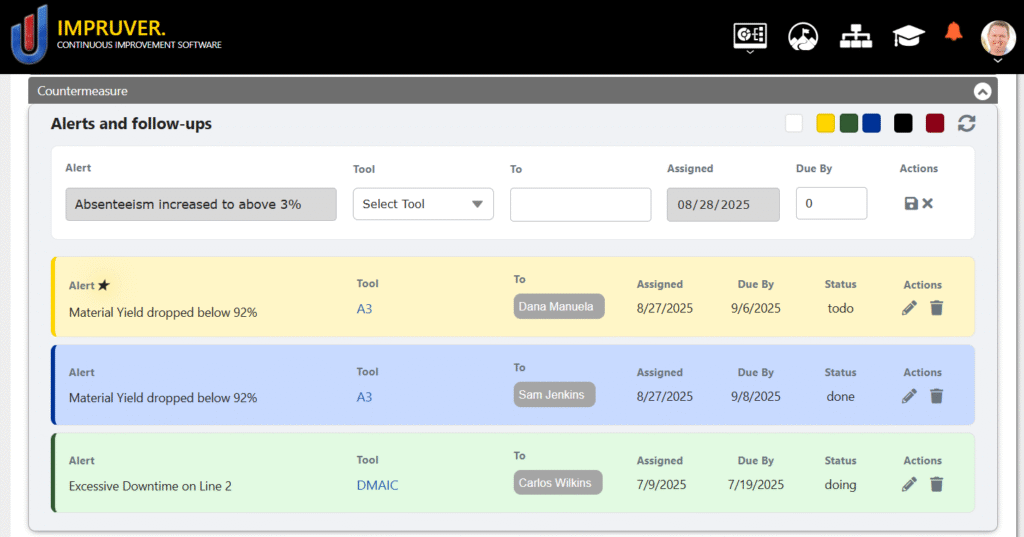Edit the Sam Jenkins alert row
This screenshot has height=537, width=1024.
(x=909, y=396)
